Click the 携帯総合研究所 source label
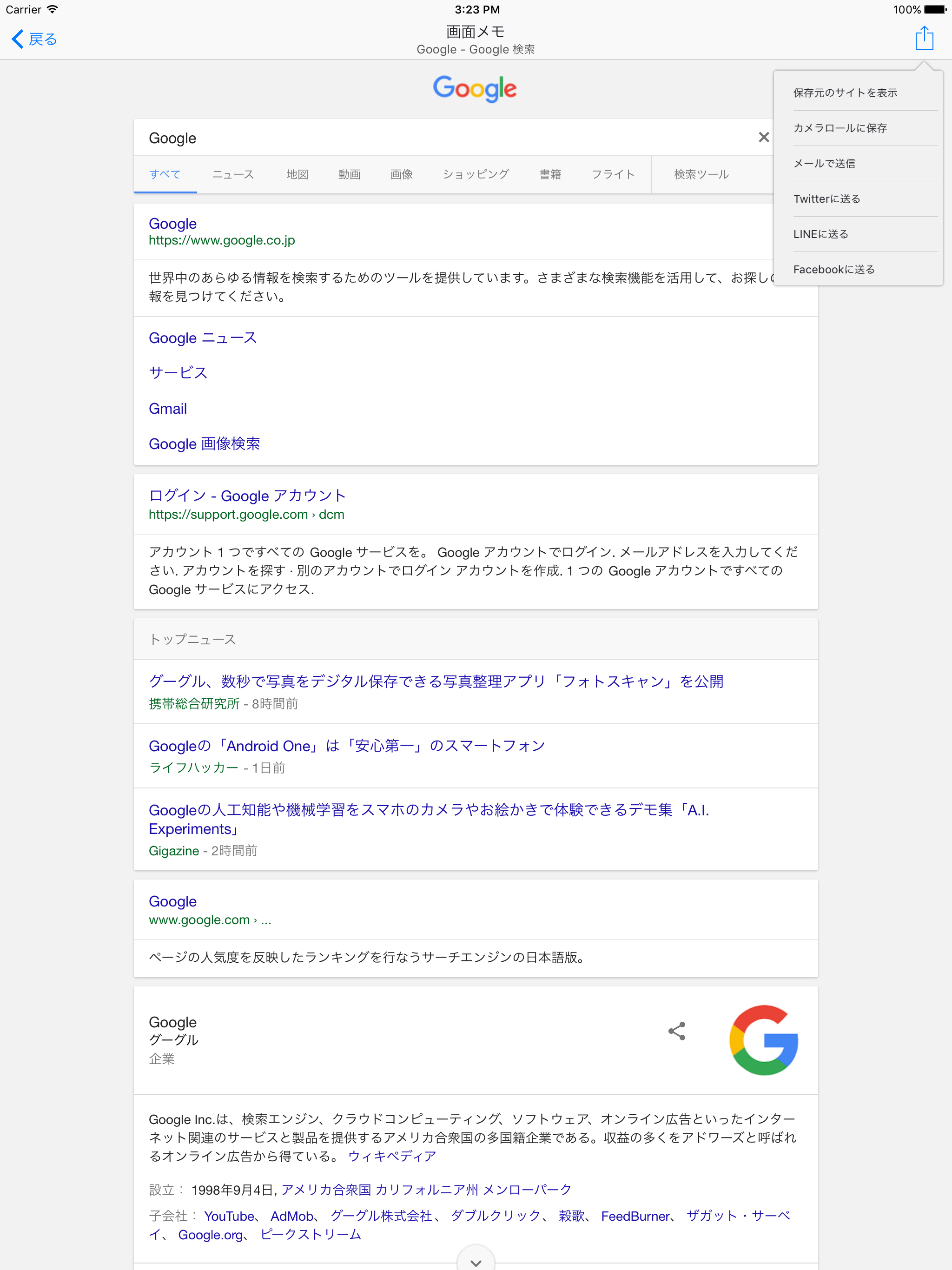The width and height of the screenshot is (952, 1270). tap(194, 703)
